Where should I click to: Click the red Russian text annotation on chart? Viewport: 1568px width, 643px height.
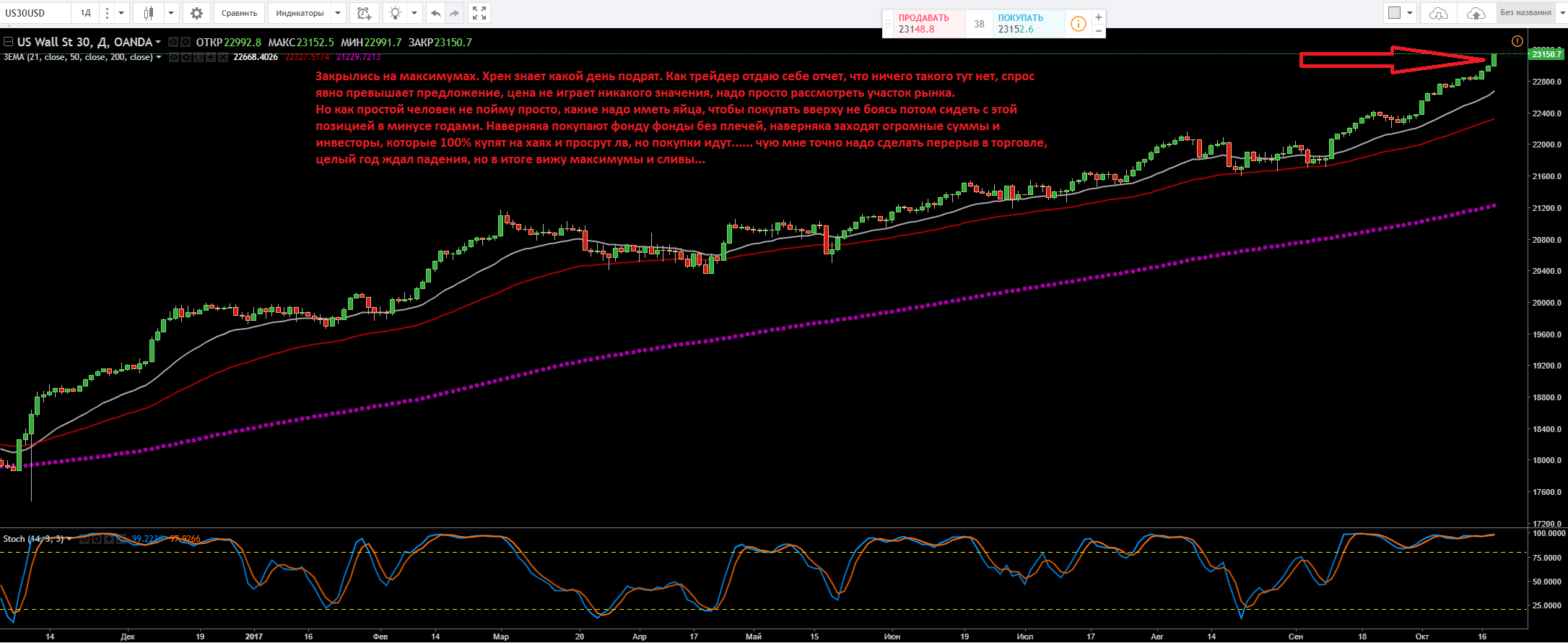[681, 118]
